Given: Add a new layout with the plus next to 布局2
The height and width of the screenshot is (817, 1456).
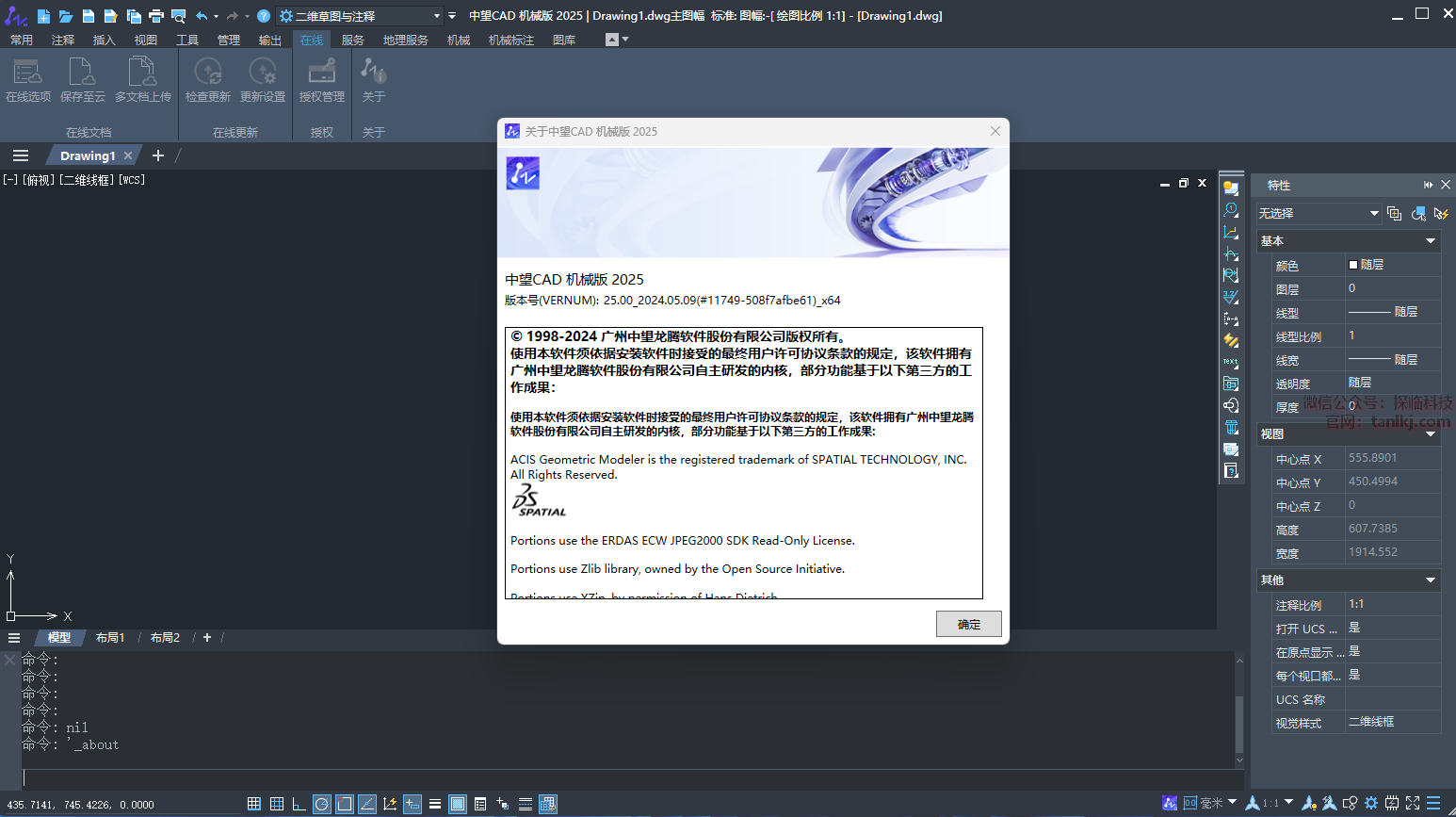Looking at the screenshot, I should (x=207, y=638).
